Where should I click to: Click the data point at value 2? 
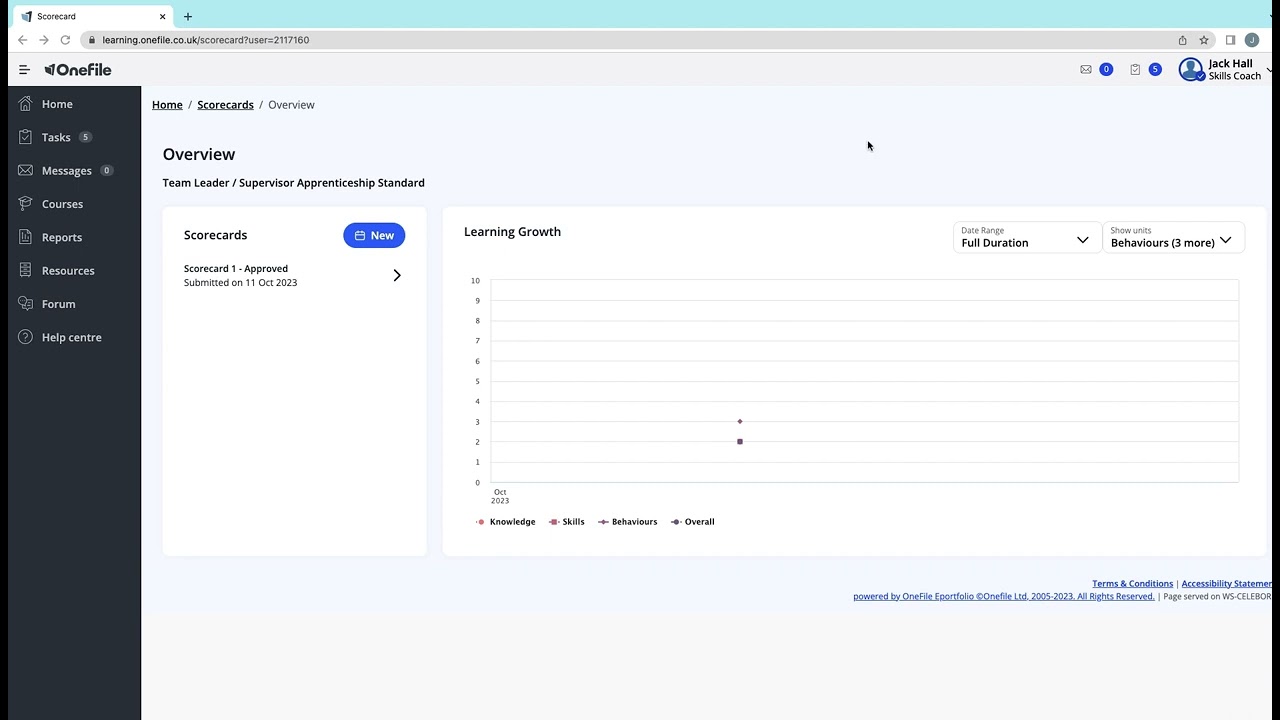coord(740,442)
